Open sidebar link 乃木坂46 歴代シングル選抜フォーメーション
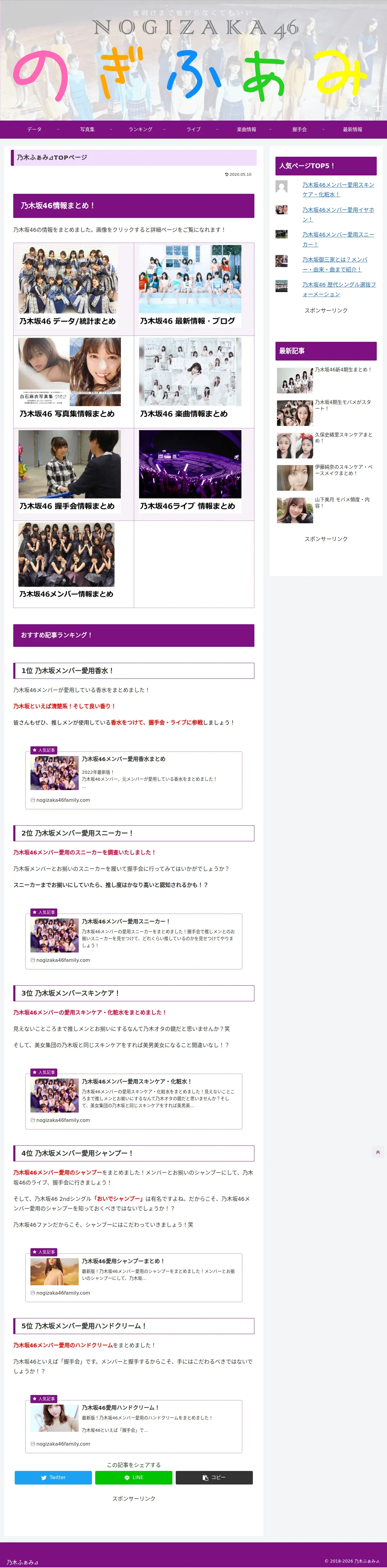387x1568 pixels. click(x=339, y=289)
